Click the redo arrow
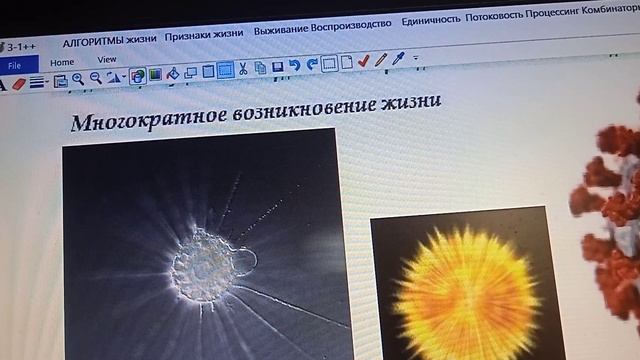 pyautogui.click(x=312, y=64)
